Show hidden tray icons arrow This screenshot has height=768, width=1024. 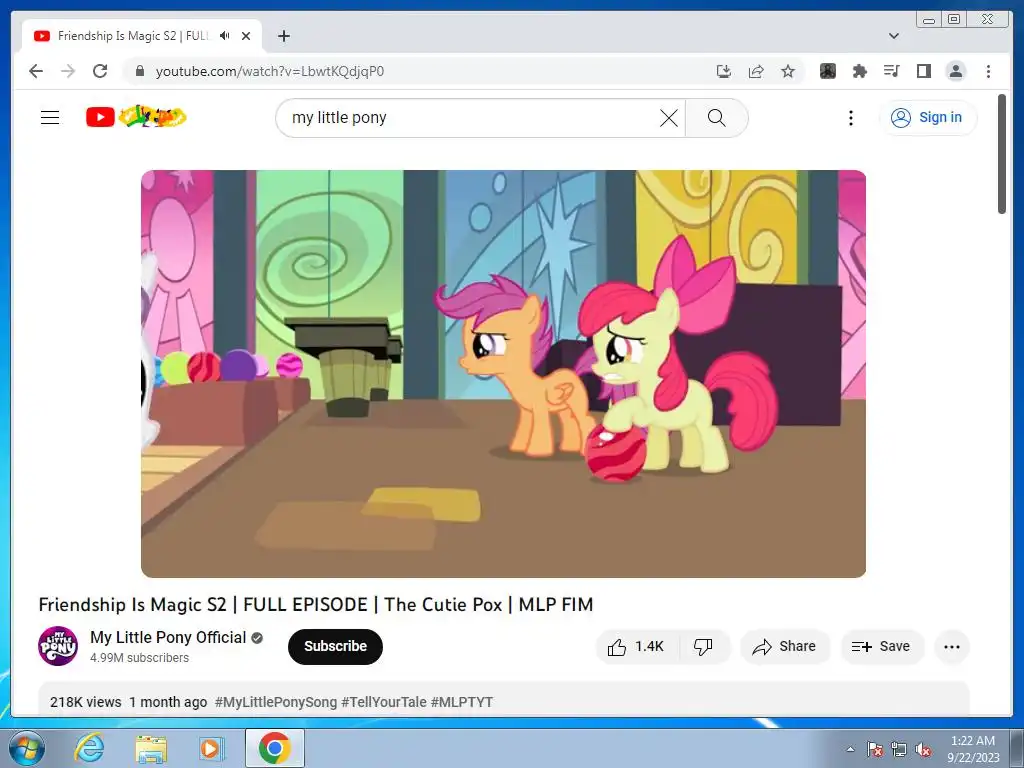[x=850, y=749]
